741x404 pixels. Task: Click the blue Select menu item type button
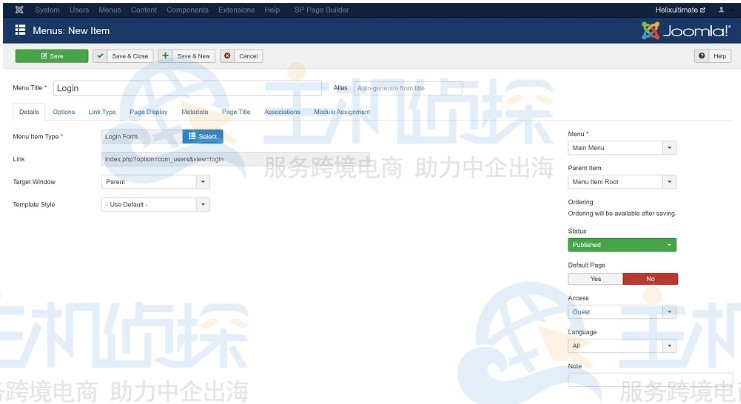[x=203, y=137]
